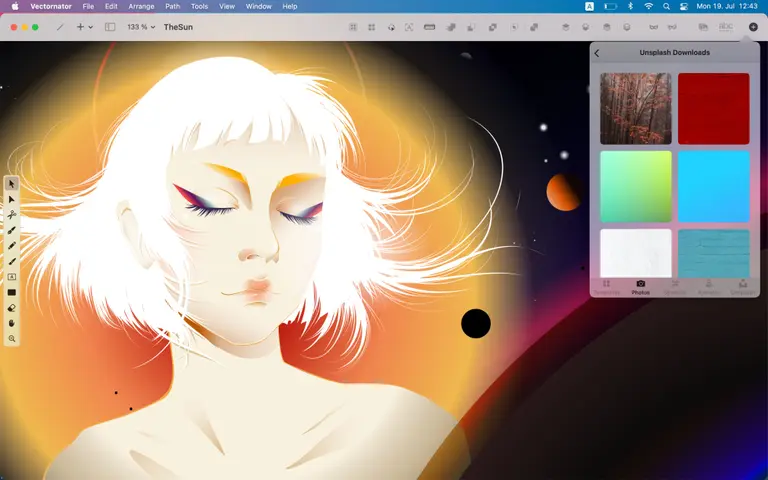Click the diagonal line icon in toolbar
768x480 pixels.
tap(60, 27)
